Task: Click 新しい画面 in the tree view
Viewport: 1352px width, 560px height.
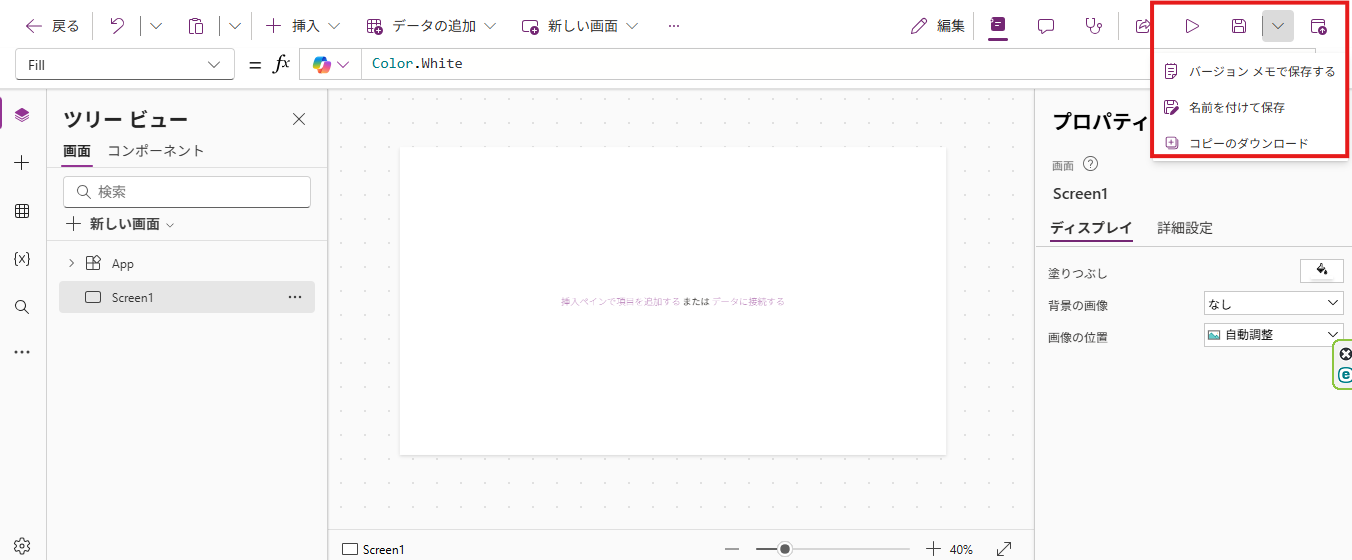Action: click(120, 224)
